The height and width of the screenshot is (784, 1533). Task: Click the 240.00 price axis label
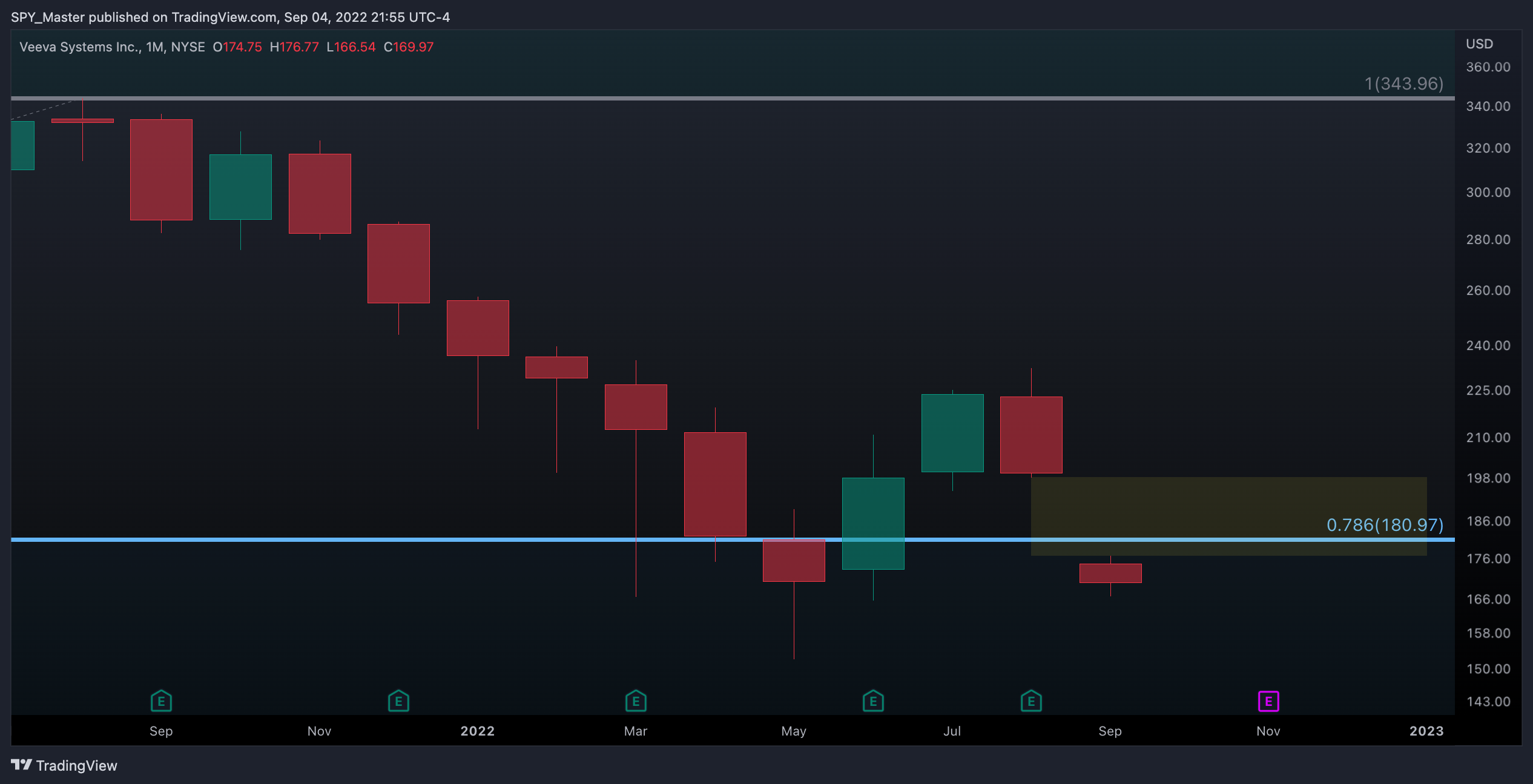coord(1488,345)
